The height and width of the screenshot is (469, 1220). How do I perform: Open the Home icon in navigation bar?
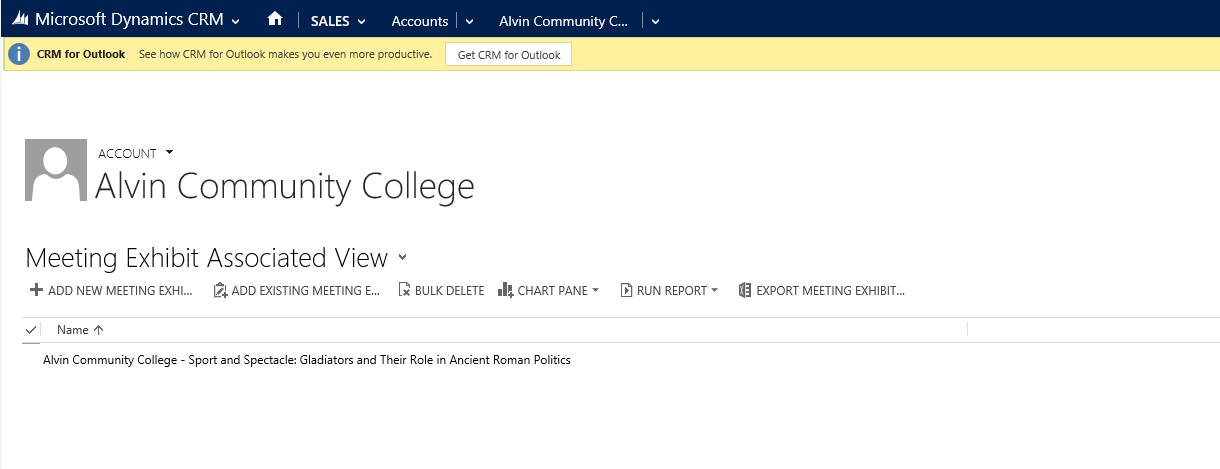(x=275, y=20)
